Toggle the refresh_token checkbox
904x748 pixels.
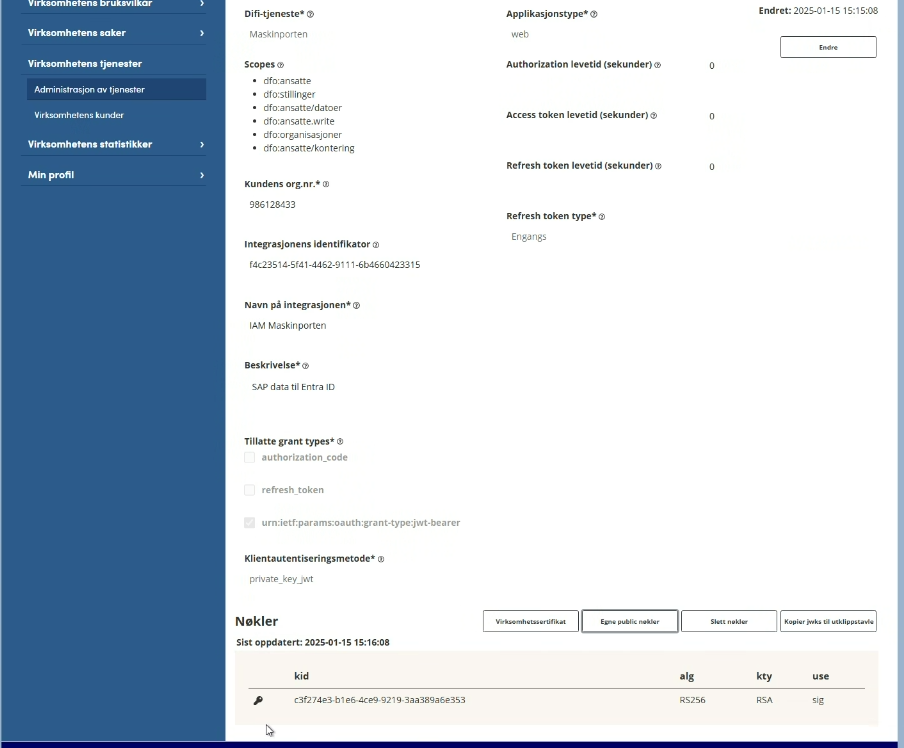click(250, 490)
